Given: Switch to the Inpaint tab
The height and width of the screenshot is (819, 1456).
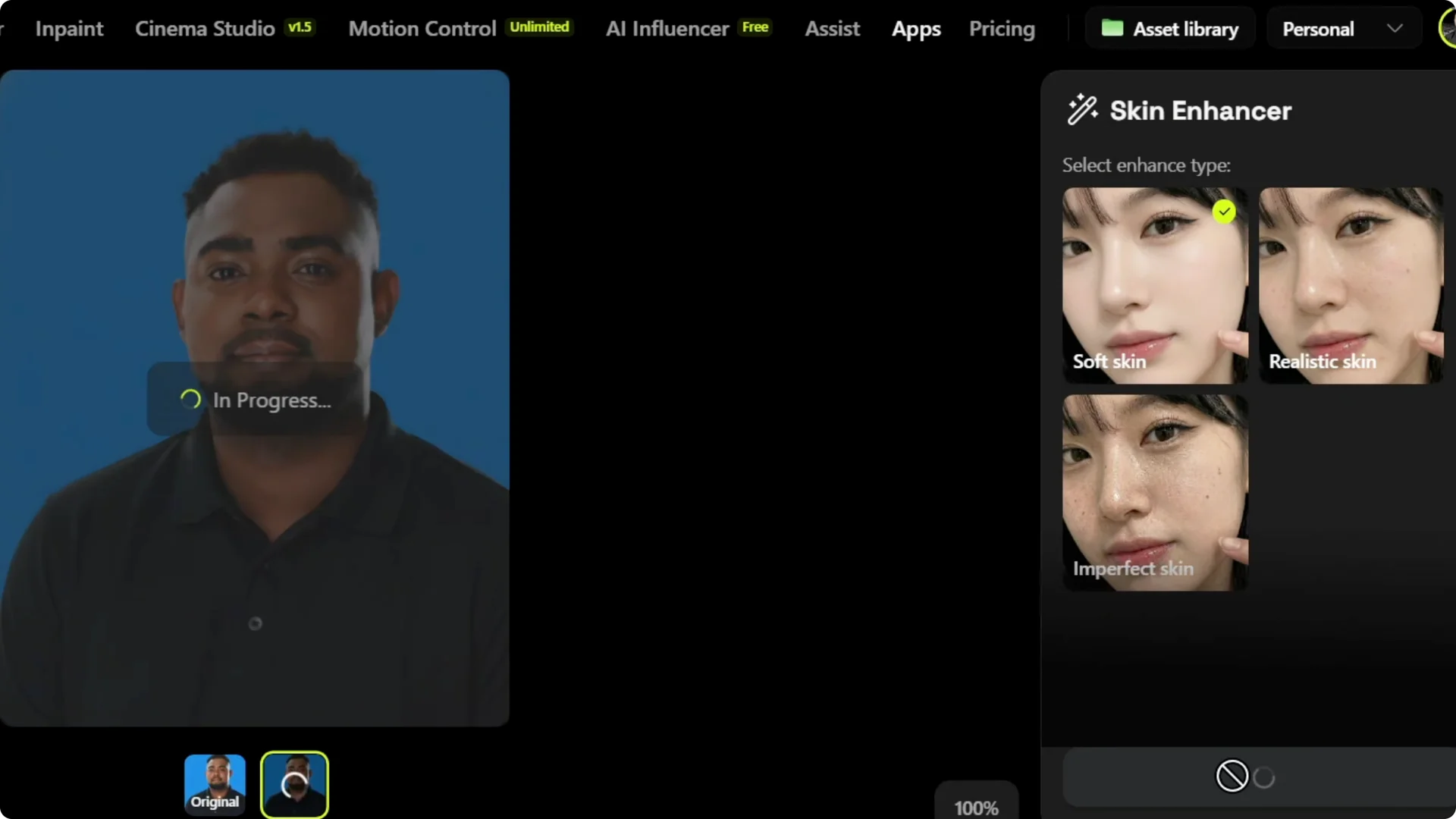Looking at the screenshot, I should coord(69,28).
